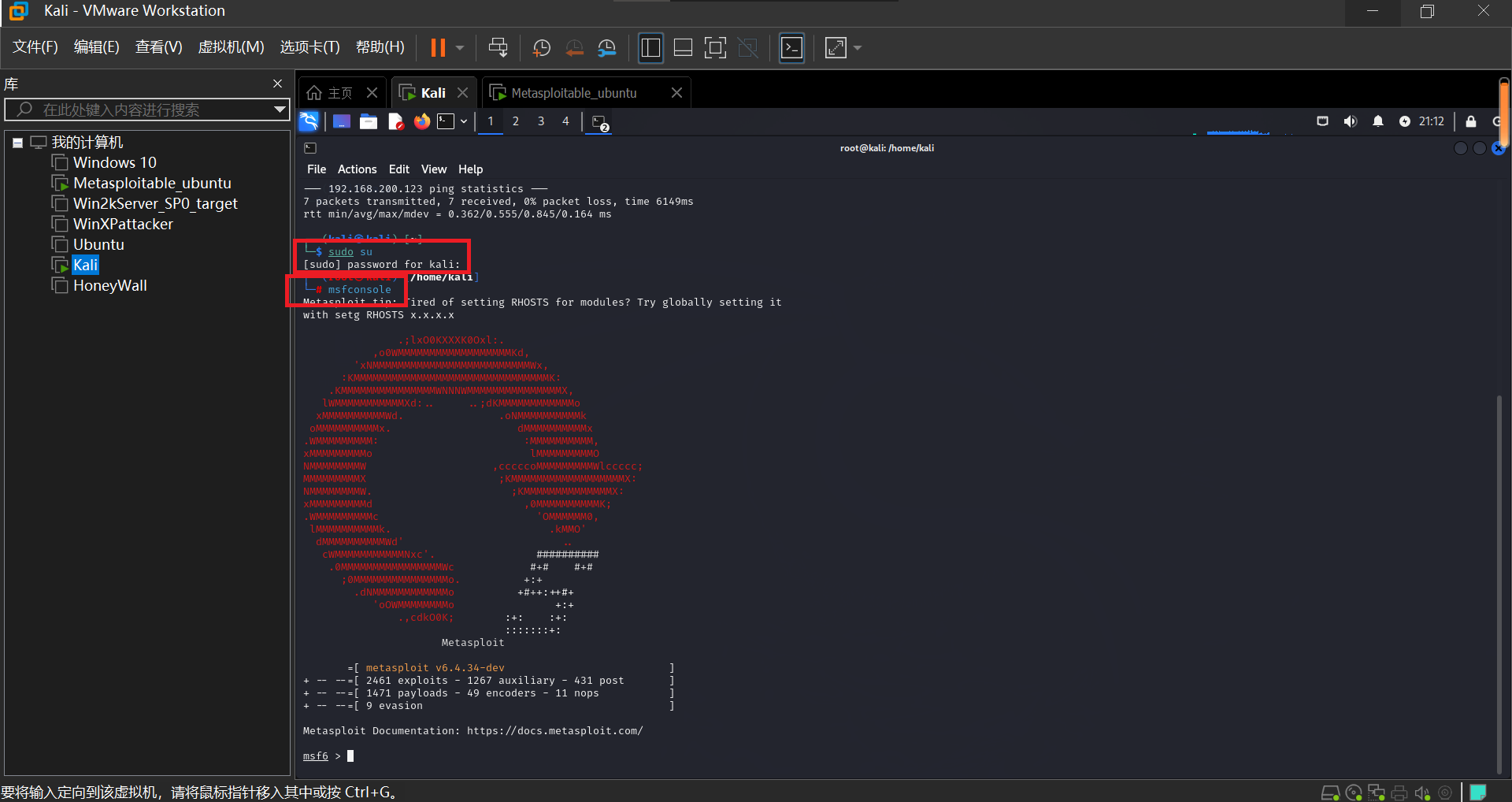This screenshot has width=1512, height=802.
Task: Open the stretch display dropdown arrow
Action: [x=858, y=48]
